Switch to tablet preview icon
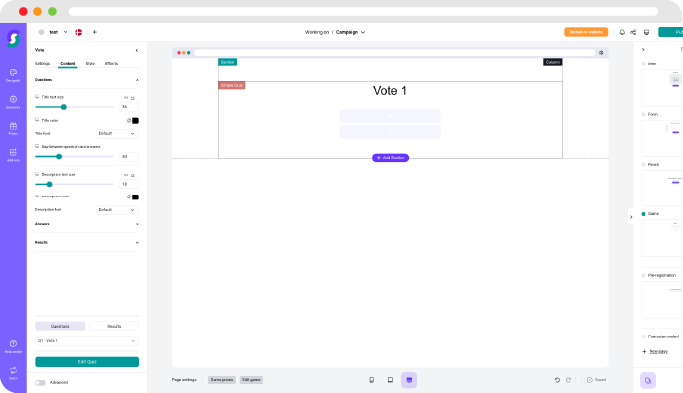Viewport: 683px width, 393px height. 390,380
